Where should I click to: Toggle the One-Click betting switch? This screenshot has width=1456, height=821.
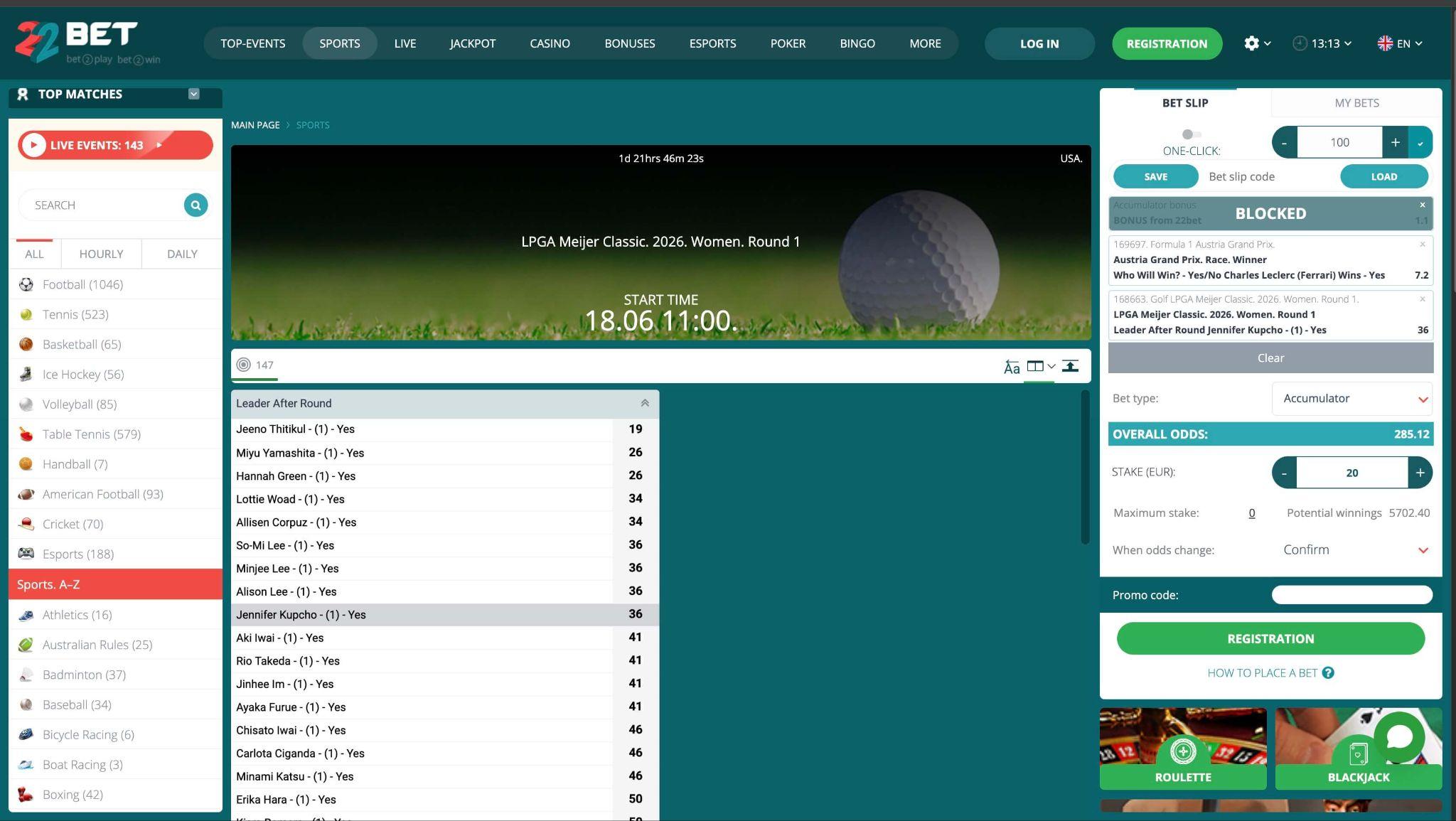coord(1192,134)
